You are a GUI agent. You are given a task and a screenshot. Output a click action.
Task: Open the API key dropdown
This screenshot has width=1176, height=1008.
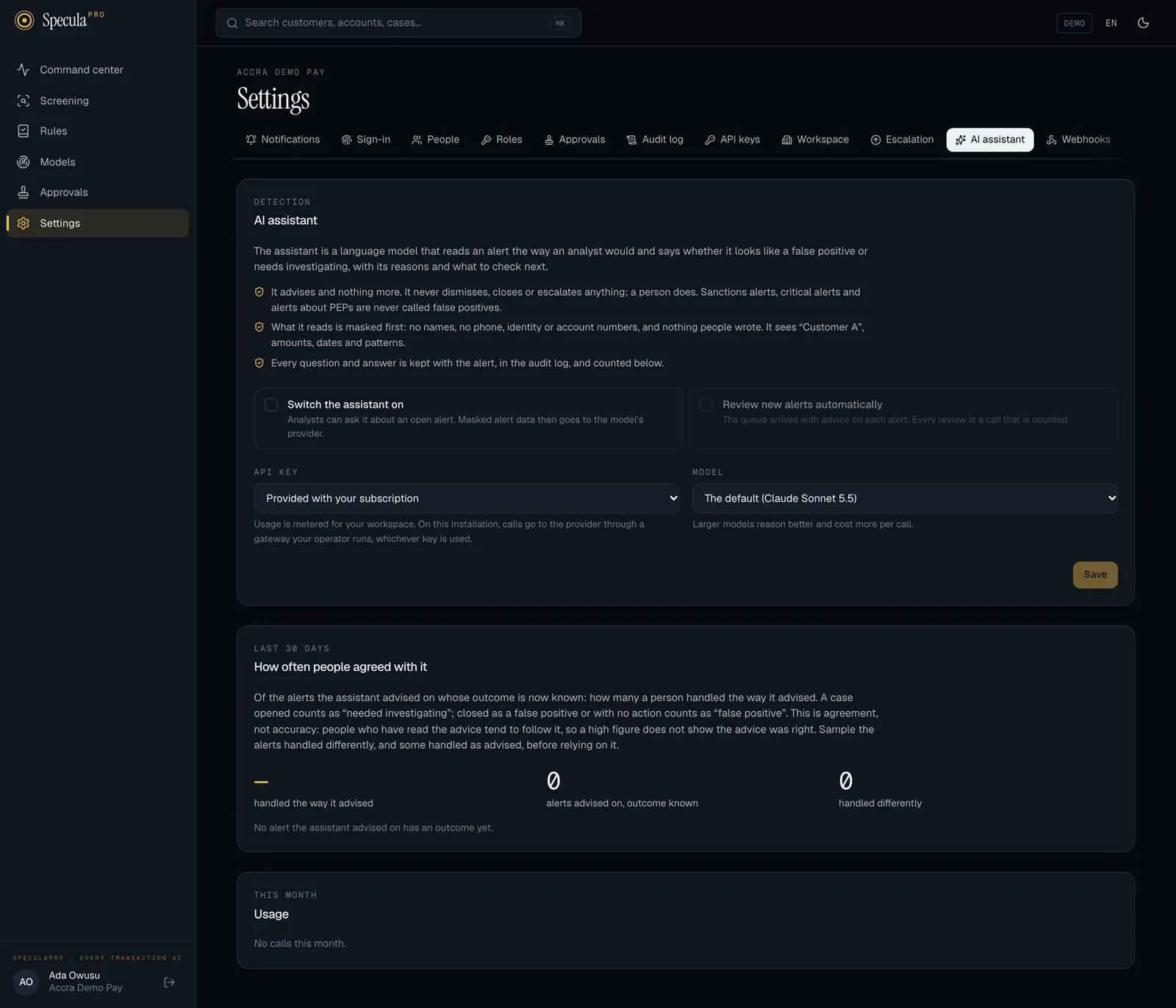(467, 498)
